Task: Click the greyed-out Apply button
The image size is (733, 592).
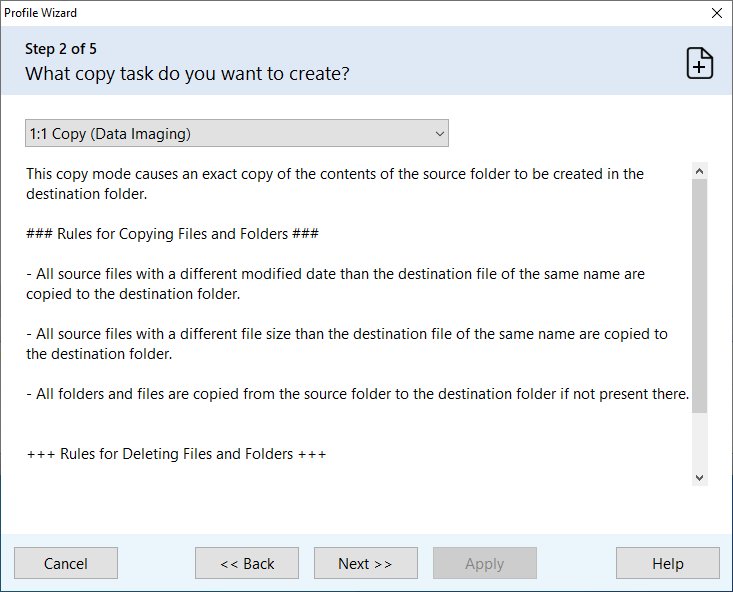Action: tap(484, 564)
